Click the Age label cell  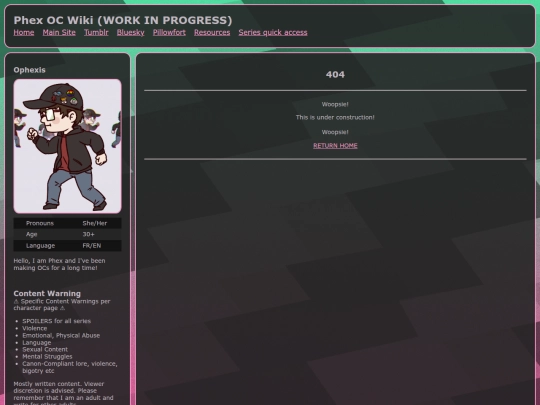31,234
